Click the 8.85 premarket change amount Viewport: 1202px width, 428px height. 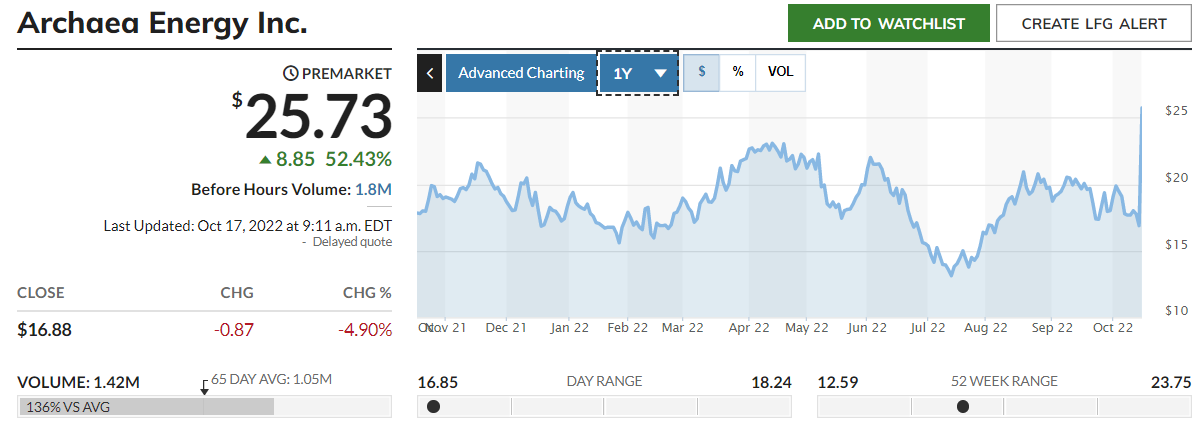[296, 159]
